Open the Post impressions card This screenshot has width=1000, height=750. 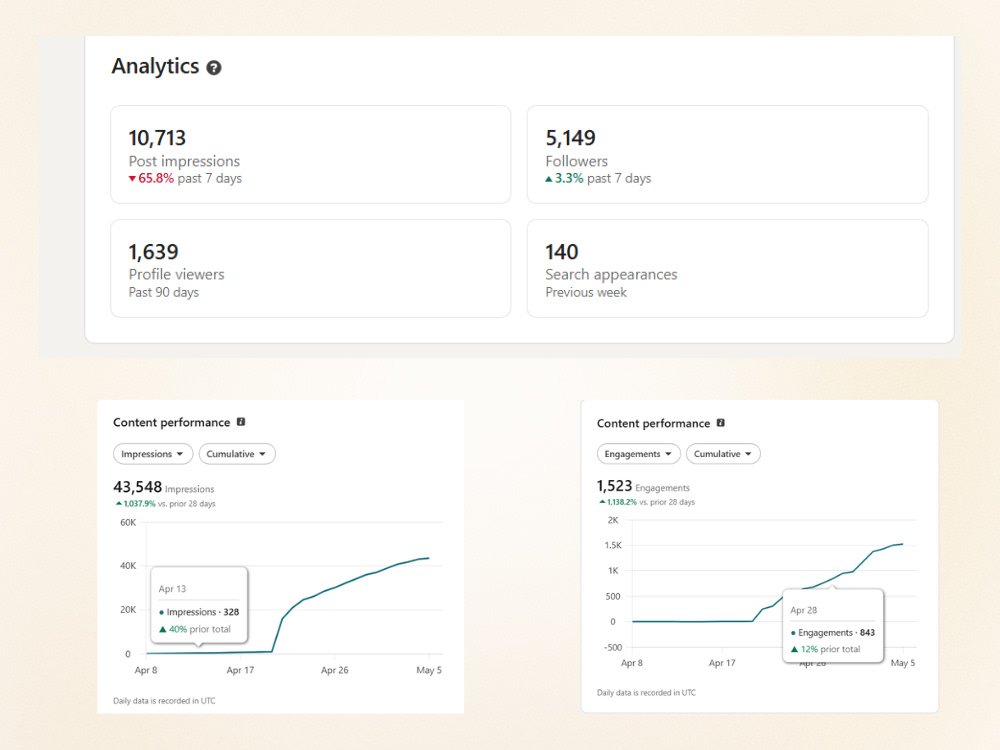click(x=311, y=154)
